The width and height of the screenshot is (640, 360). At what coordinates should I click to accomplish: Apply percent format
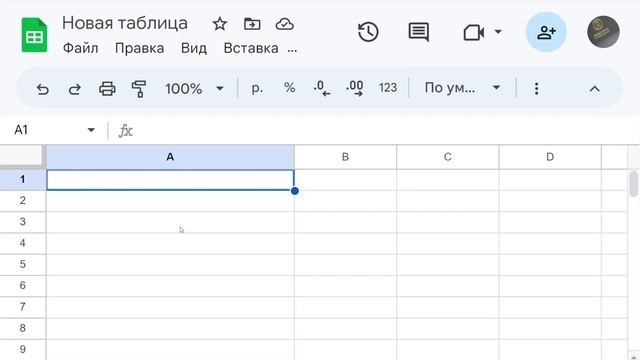289,88
